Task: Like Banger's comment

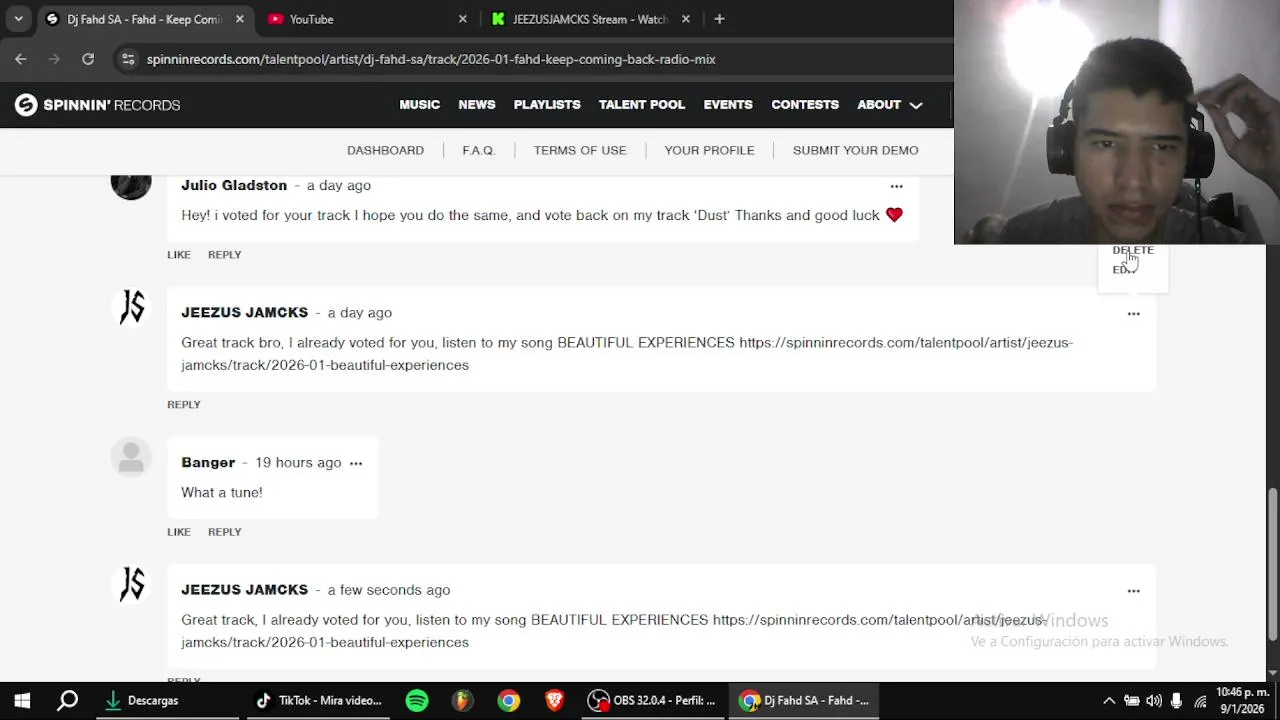Action: 179,532
